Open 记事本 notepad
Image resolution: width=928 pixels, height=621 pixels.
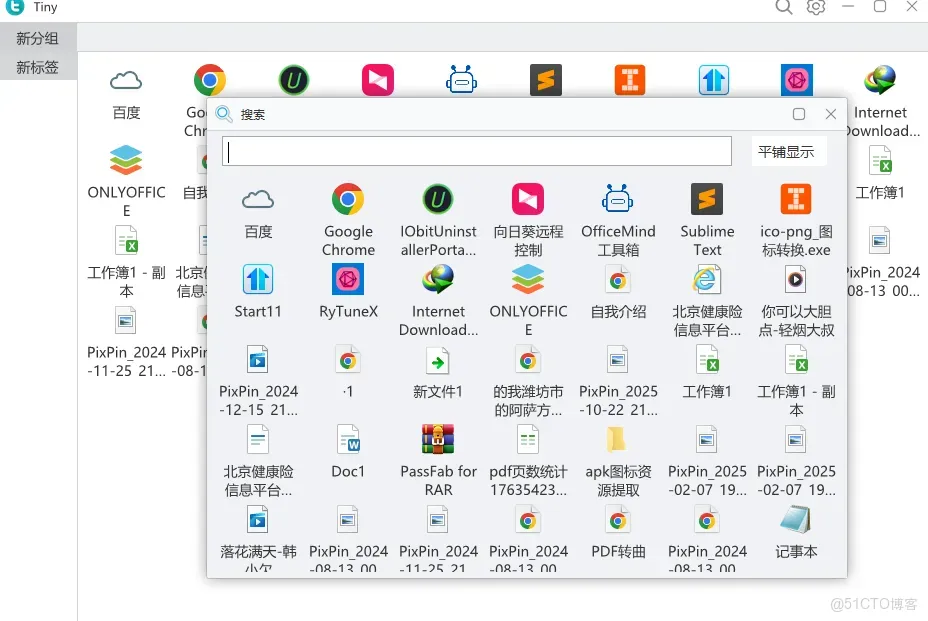[x=797, y=520]
